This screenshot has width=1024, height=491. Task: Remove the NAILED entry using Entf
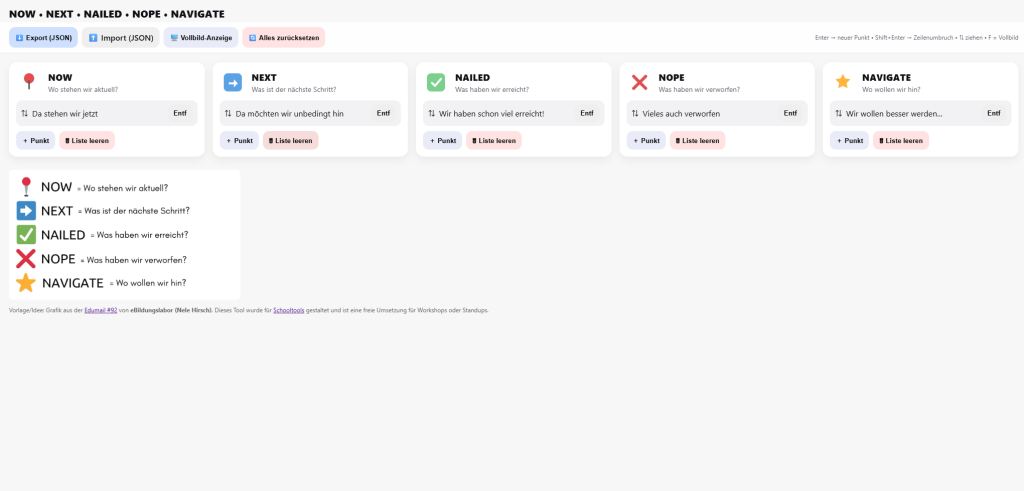[587, 114]
